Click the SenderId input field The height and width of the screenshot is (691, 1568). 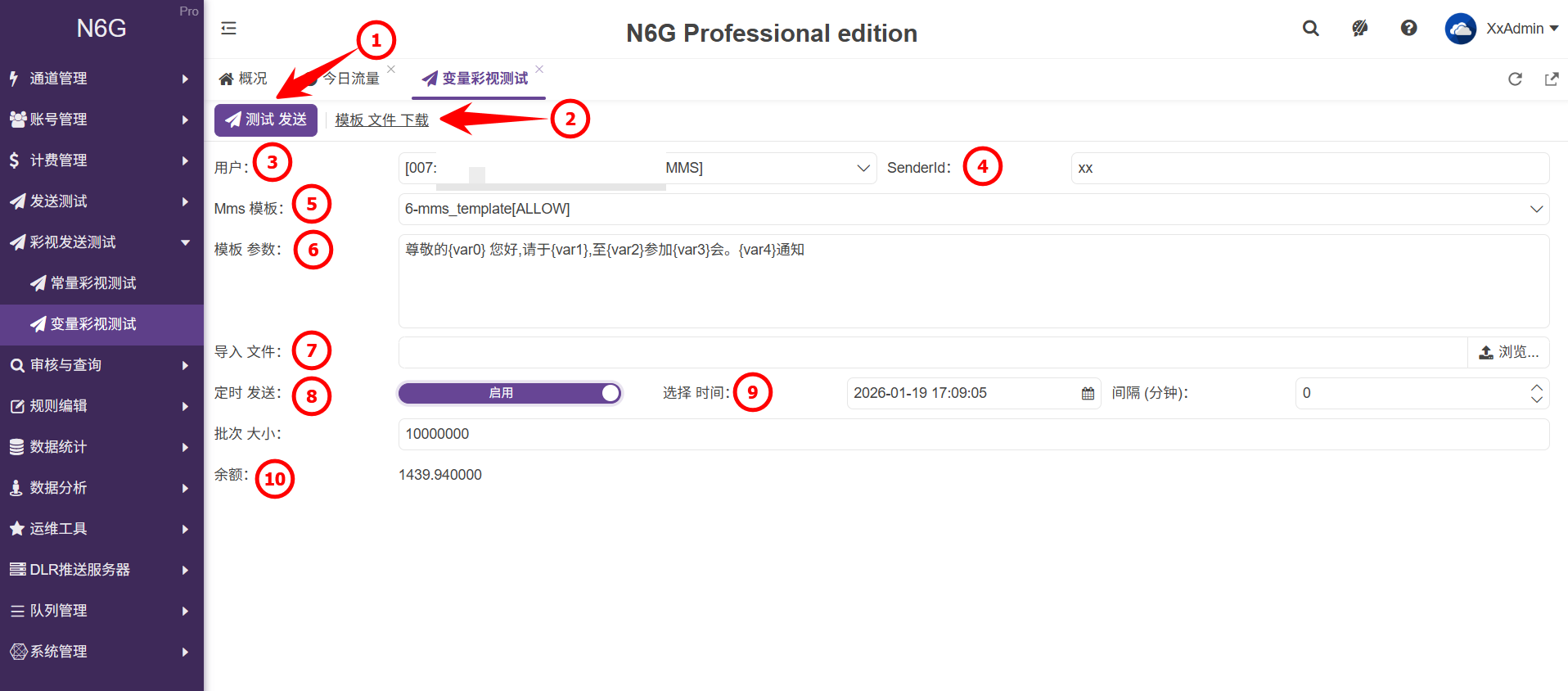pyautogui.click(x=1309, y=168)
